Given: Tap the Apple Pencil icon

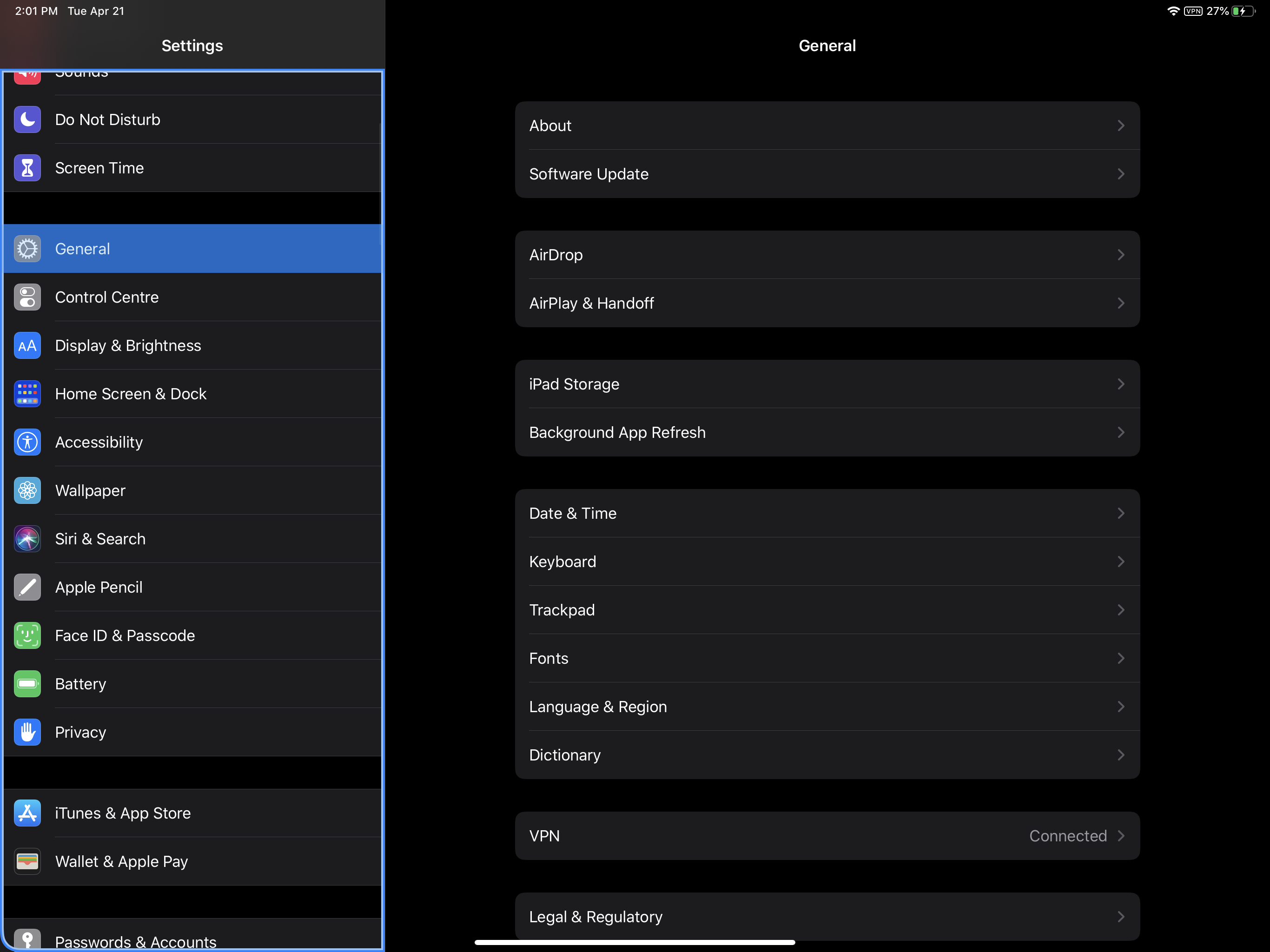Looking at the screenshot, I should pos(27,587).
